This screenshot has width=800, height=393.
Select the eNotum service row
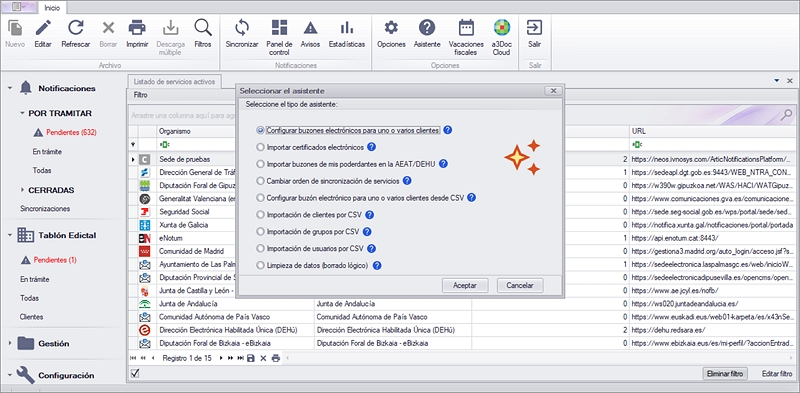pos(463,238)
